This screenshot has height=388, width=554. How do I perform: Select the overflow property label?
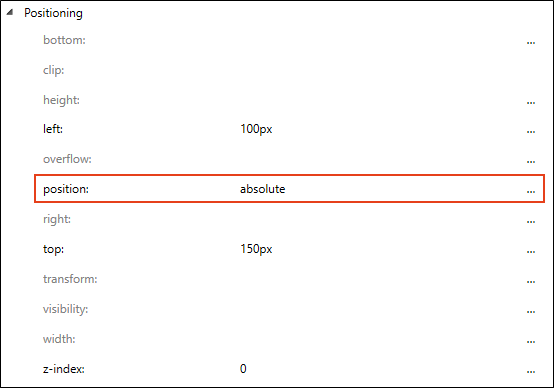click(x=67, y=159)
